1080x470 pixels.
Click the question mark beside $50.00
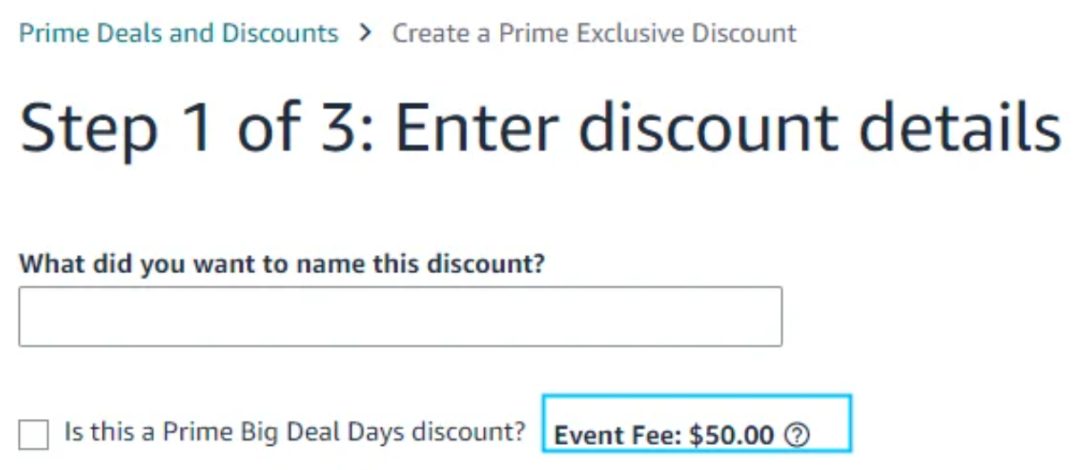[797, 435]
